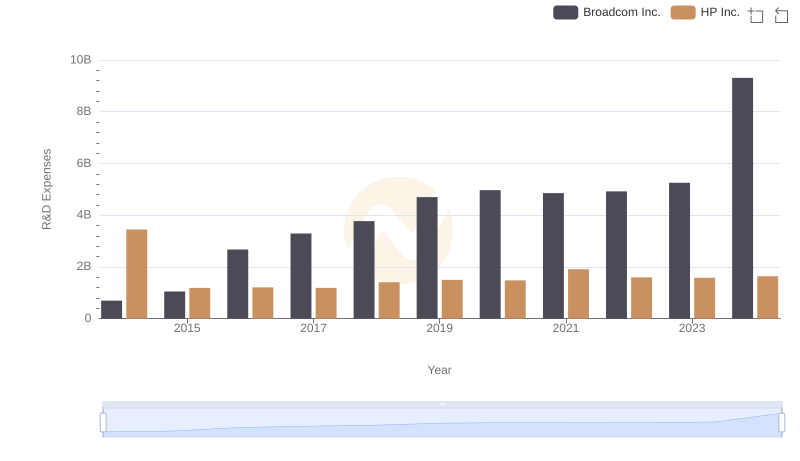Click the HP Inc. bar for 2024
Screen dimensions: 800x461
click(x=767, y=297)
